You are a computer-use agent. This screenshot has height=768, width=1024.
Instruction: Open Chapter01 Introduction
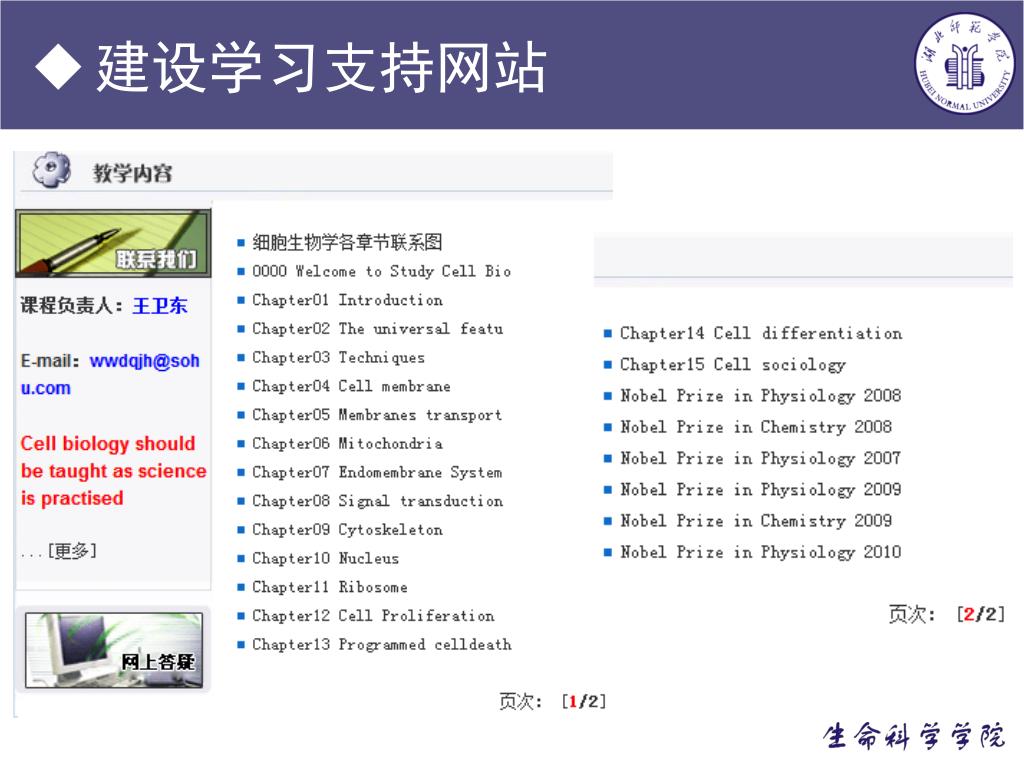pyautogui.click(x=347, y=300)
